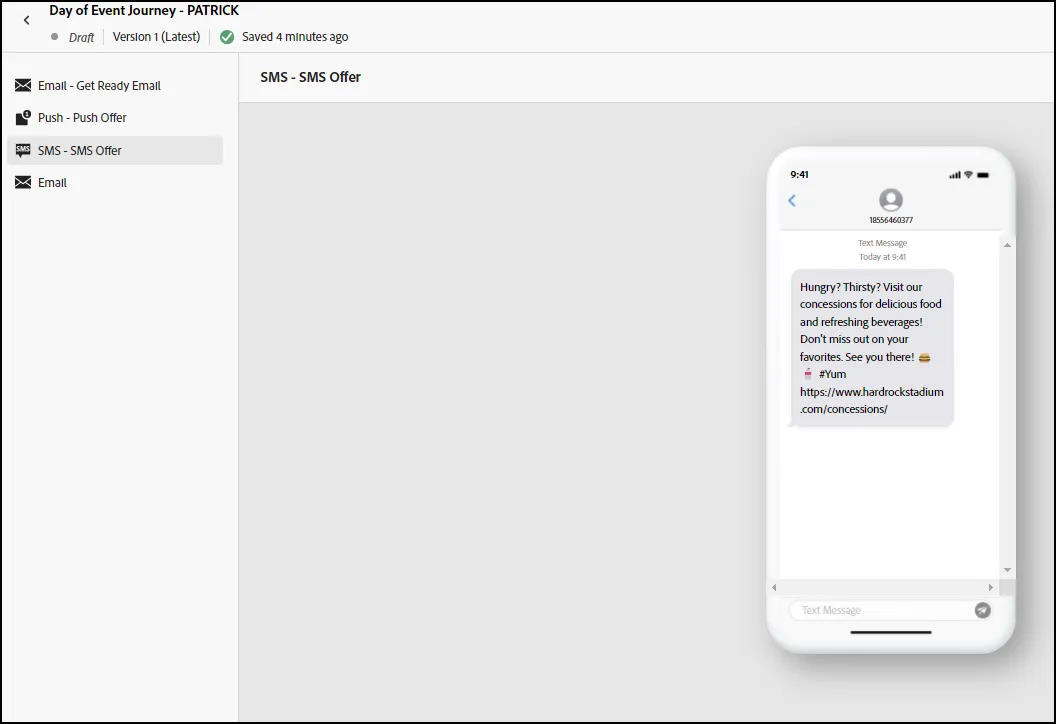The image size is (1056, 724).
Task: Click the phone preview signal bars icon
Action: click(955, 175)
